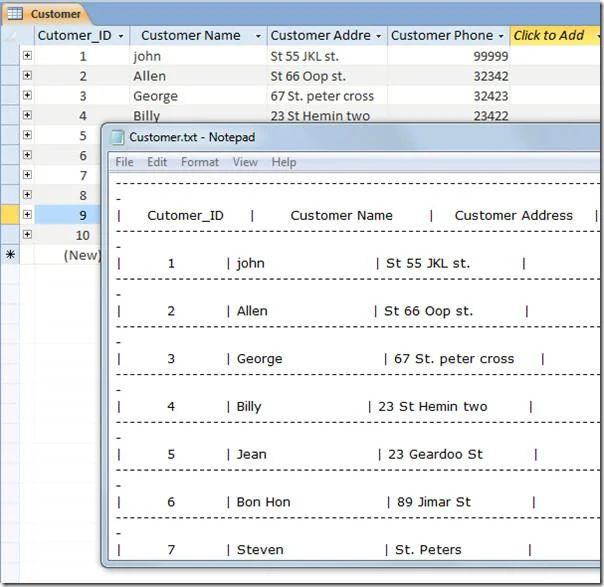Expand subdatasheet for customer row 8
Image resolution: width=604 pixels, height=587 pixels.
[x=27, y=195]
